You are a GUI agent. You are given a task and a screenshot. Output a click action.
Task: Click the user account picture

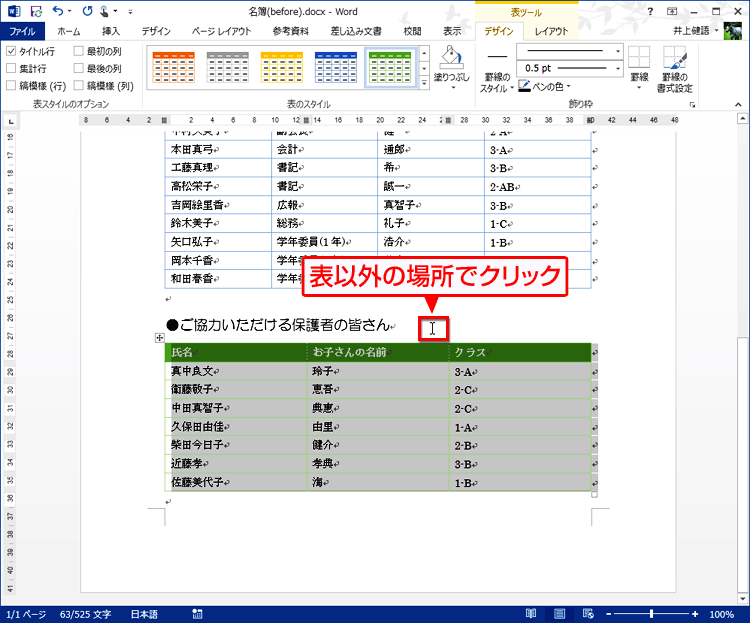click(733, 31)
